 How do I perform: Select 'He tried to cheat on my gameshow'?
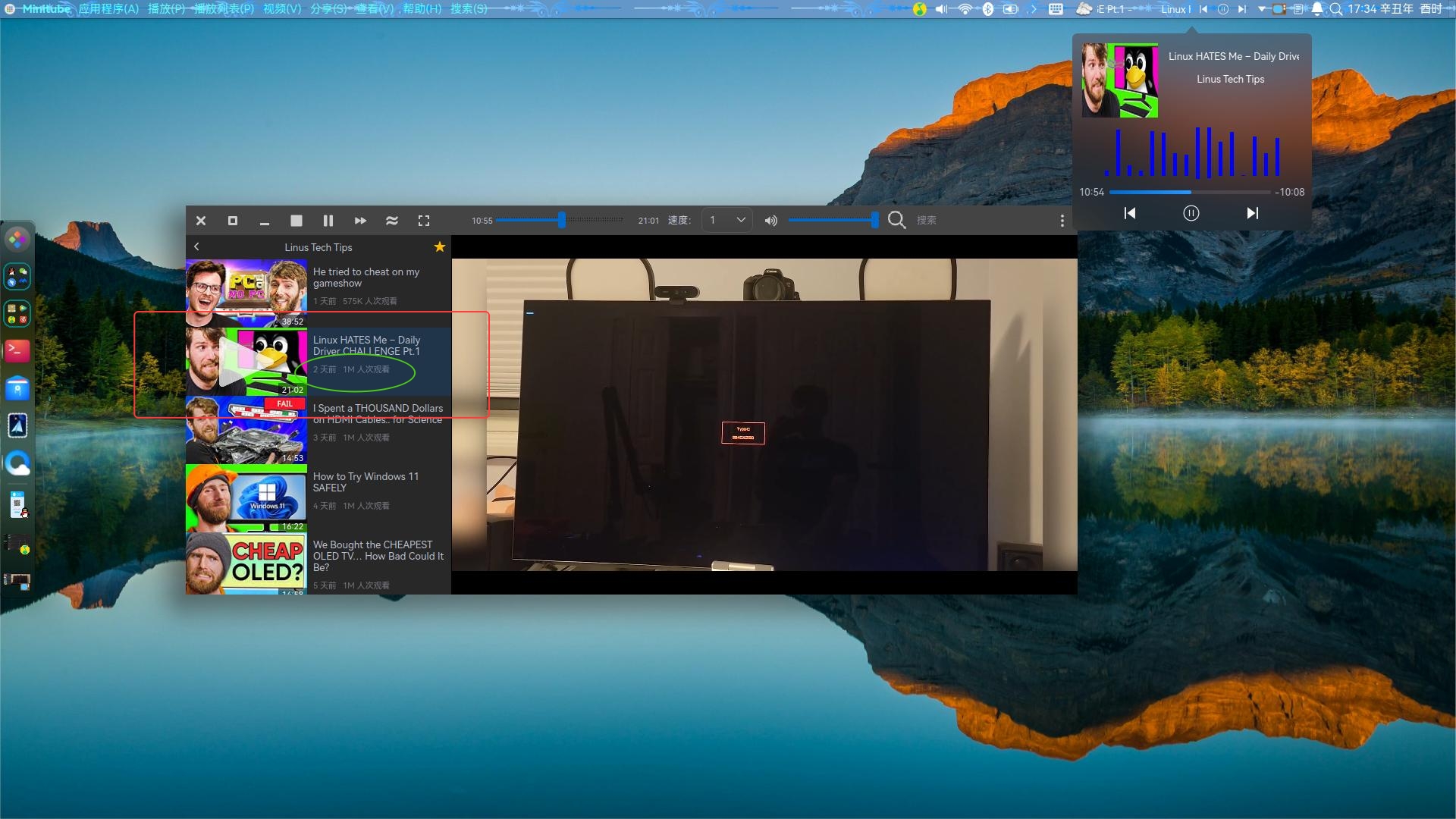point(366,278)
